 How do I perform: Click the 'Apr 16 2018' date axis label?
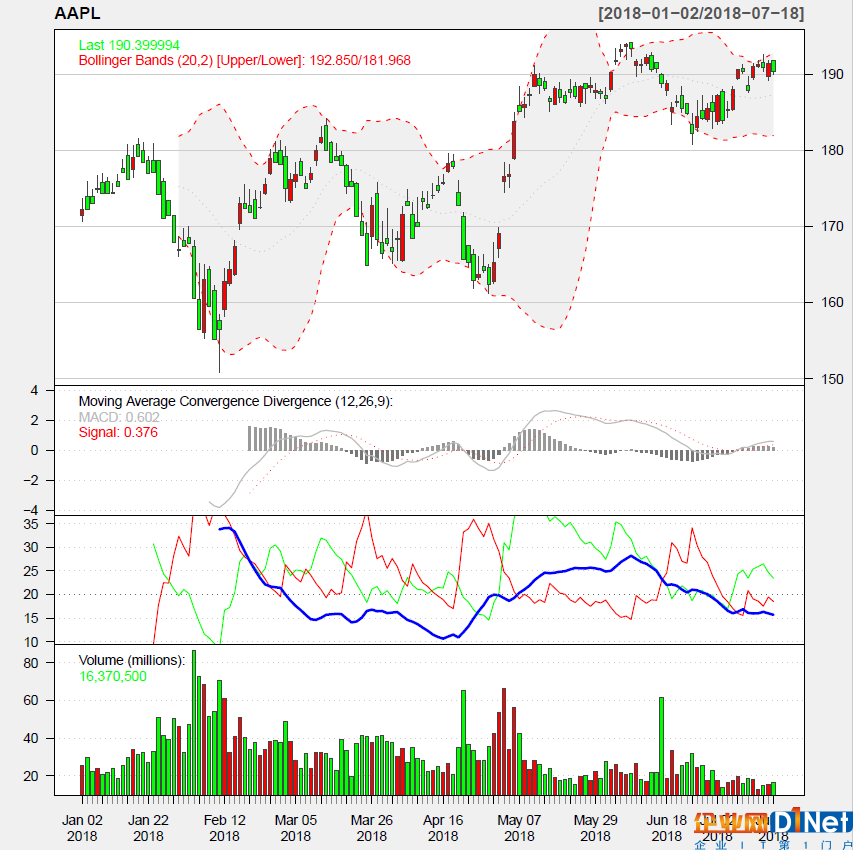point(443,828)
